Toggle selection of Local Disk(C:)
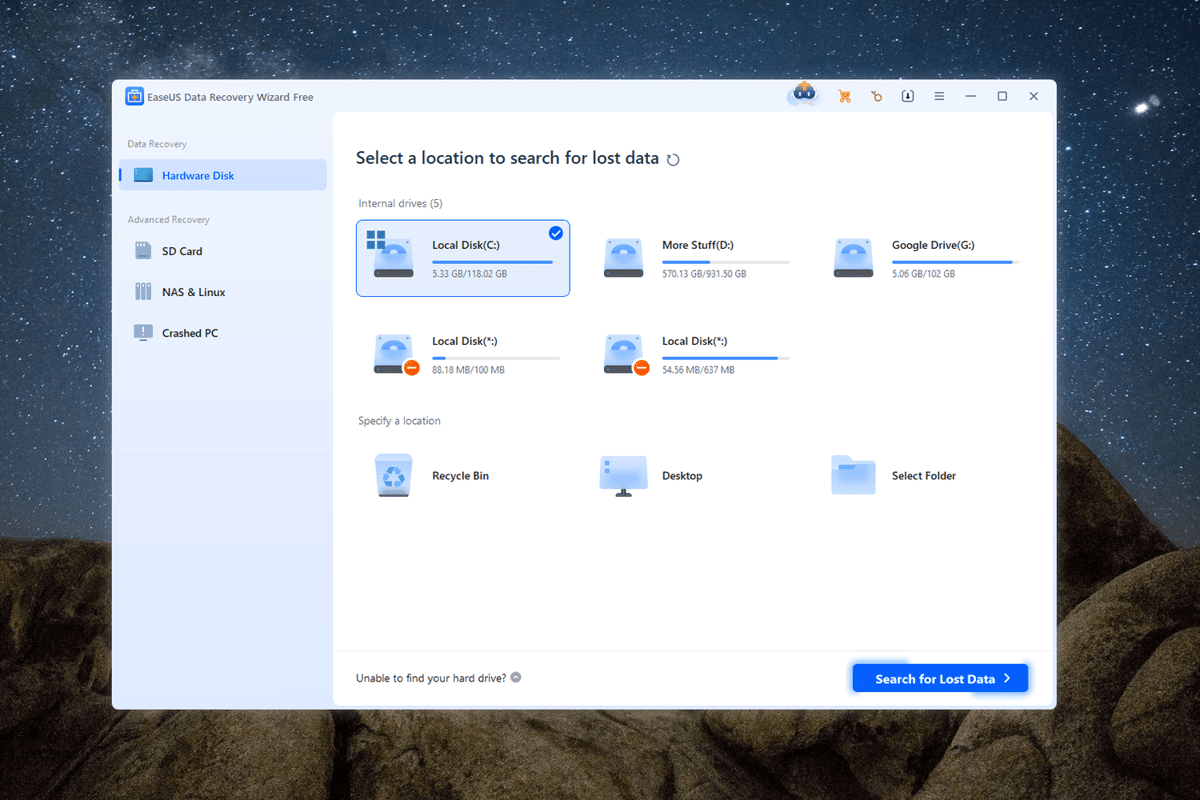The width and height of the screenshot is (1200, 800). [x=556, y=233]
